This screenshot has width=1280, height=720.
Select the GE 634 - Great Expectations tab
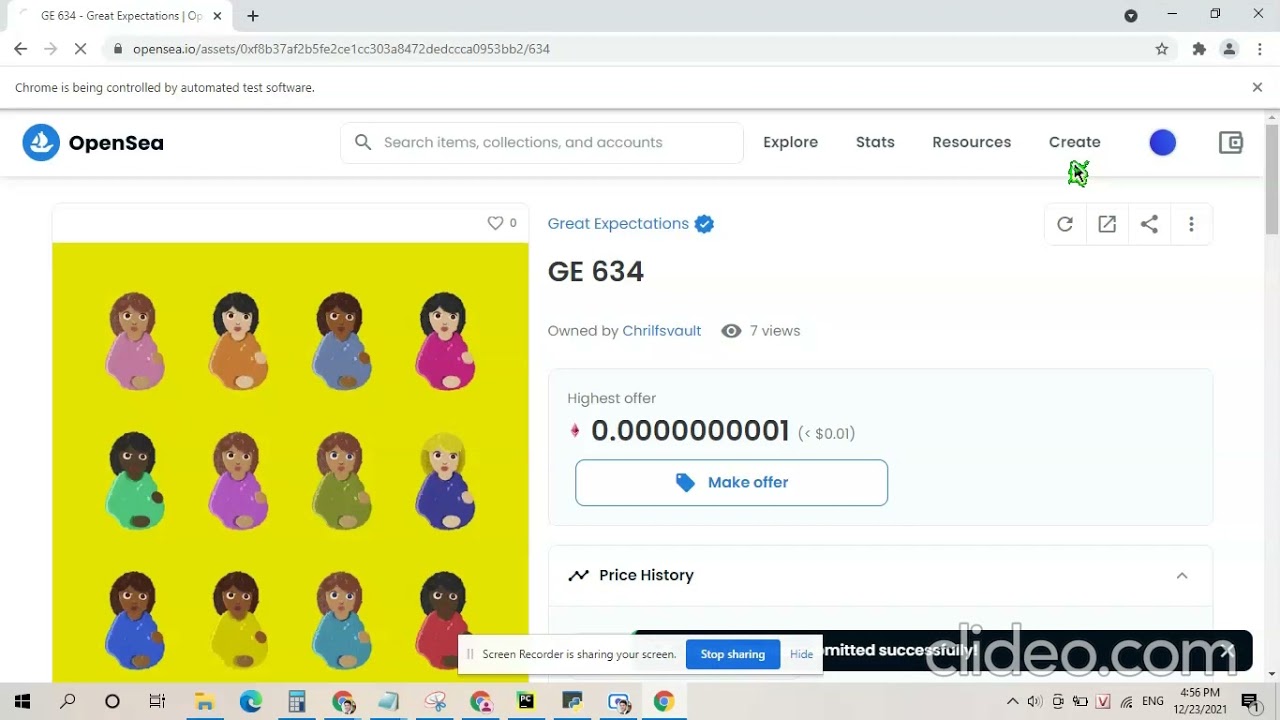click(120, 16)
